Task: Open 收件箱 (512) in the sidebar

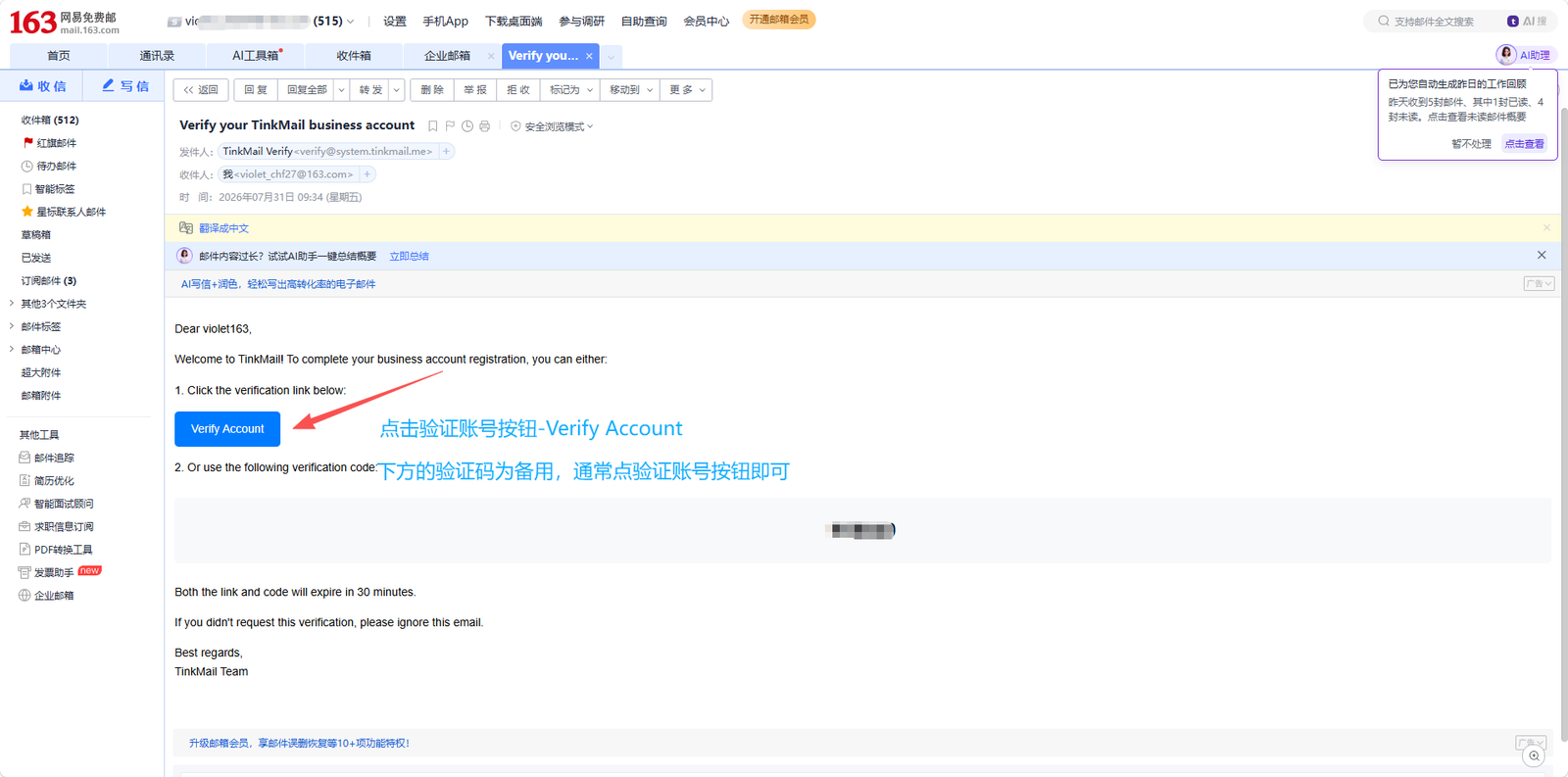Action: [50, 120]
